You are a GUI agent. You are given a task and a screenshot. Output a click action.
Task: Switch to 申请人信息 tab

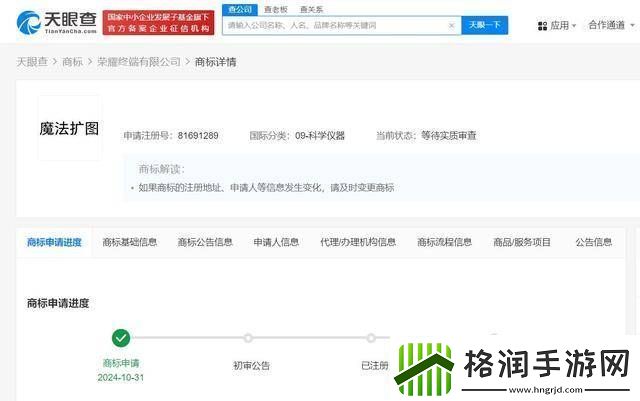(276, 242)
